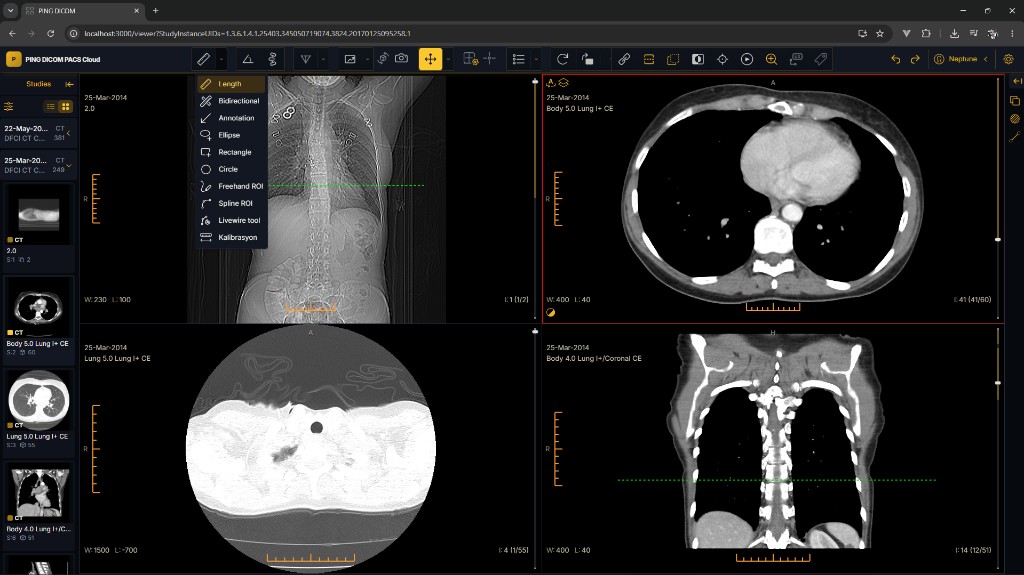Choose Freehand ROI from the tool menu

[231, 186]
